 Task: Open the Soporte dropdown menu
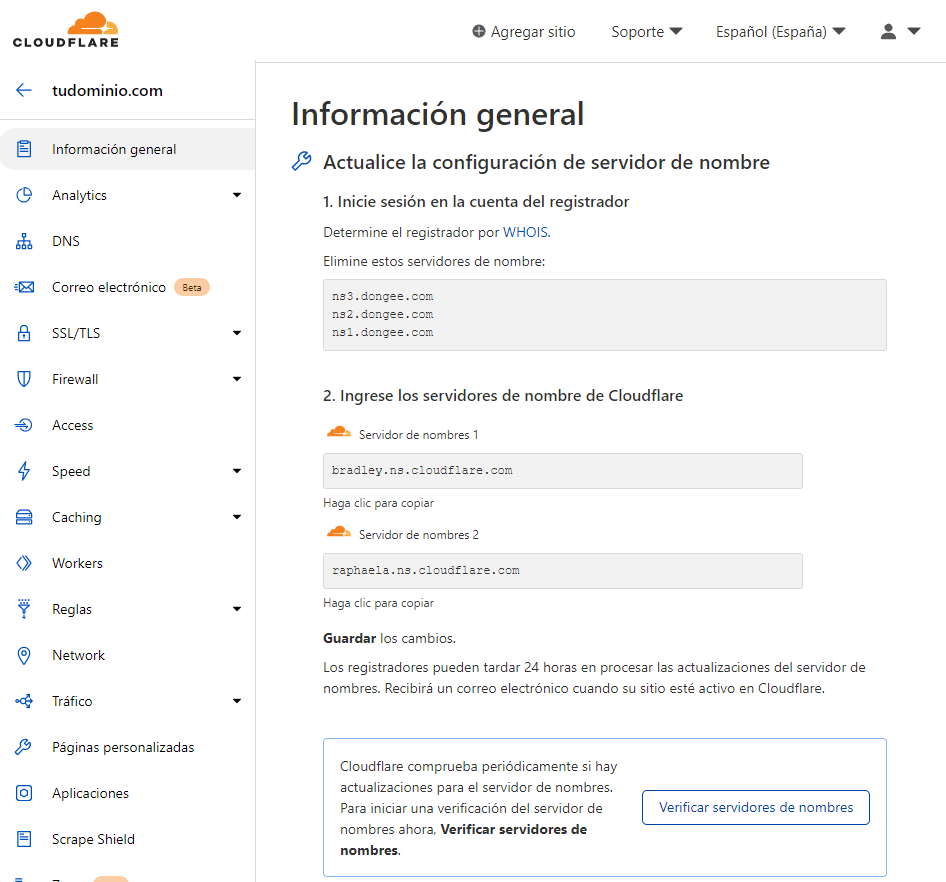(x=646, y=31)
